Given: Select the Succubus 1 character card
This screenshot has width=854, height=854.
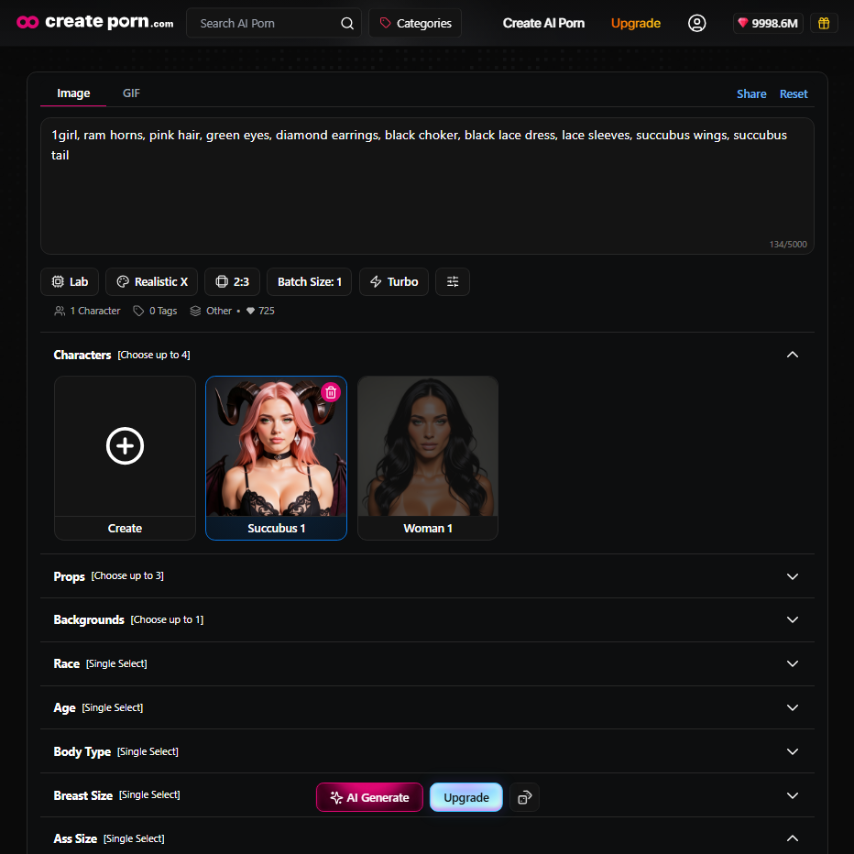Looking at the screenshot, I should pos(276,458).
